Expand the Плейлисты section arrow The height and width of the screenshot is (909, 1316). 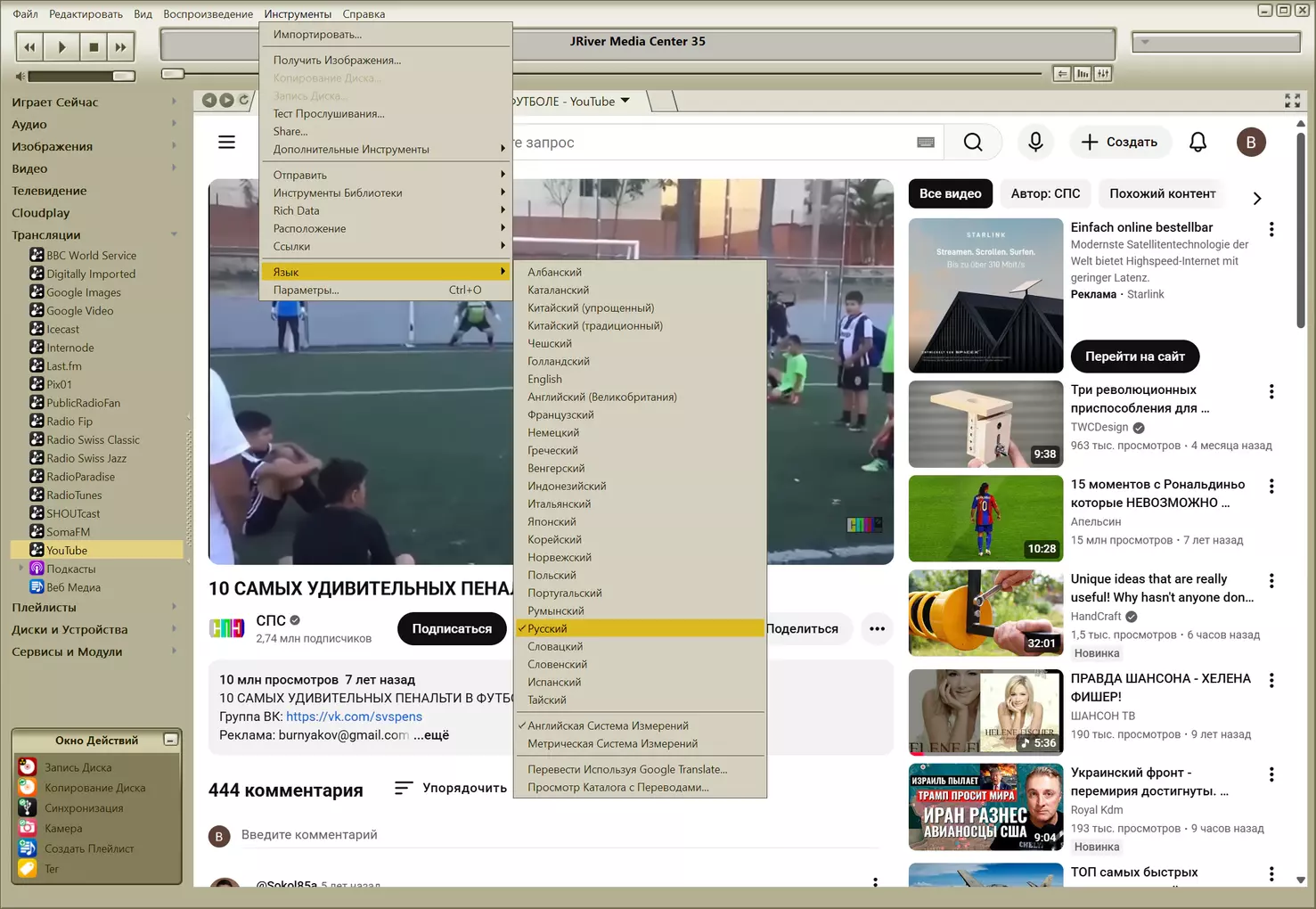pos(174,607)
